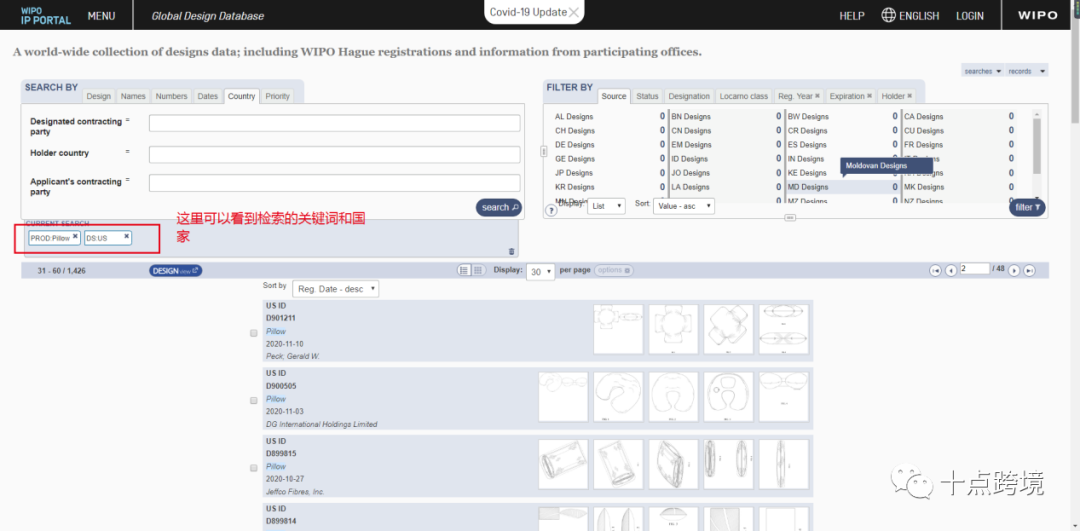Select FR Designs source row

pyautogui.click(x=959, y=145)
